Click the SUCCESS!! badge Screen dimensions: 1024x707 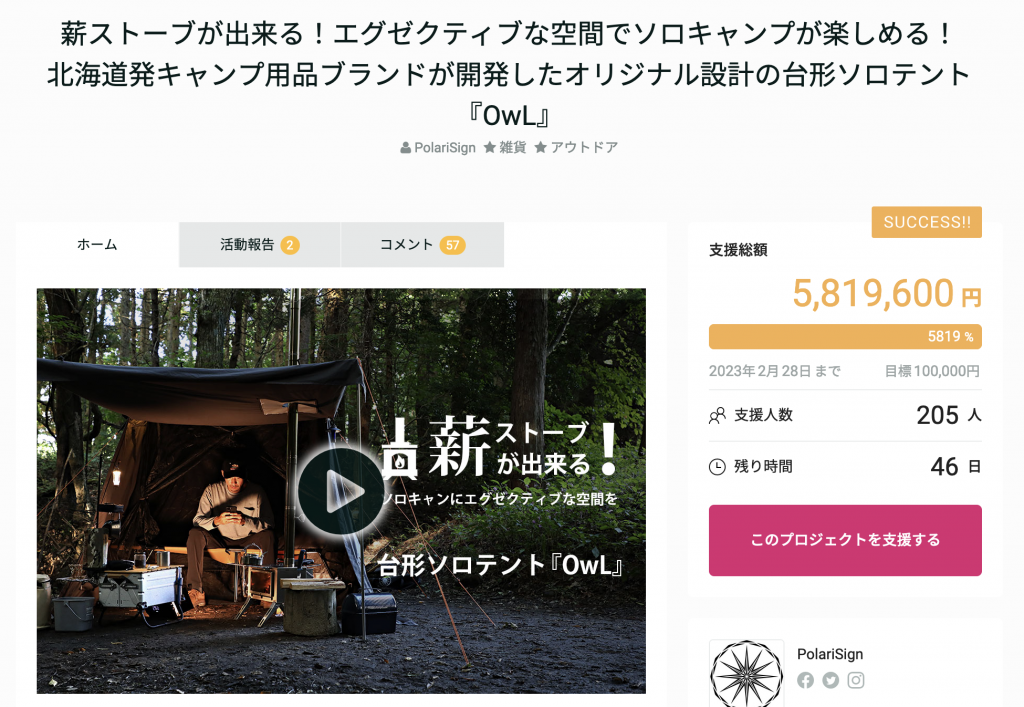click(927, 222)
